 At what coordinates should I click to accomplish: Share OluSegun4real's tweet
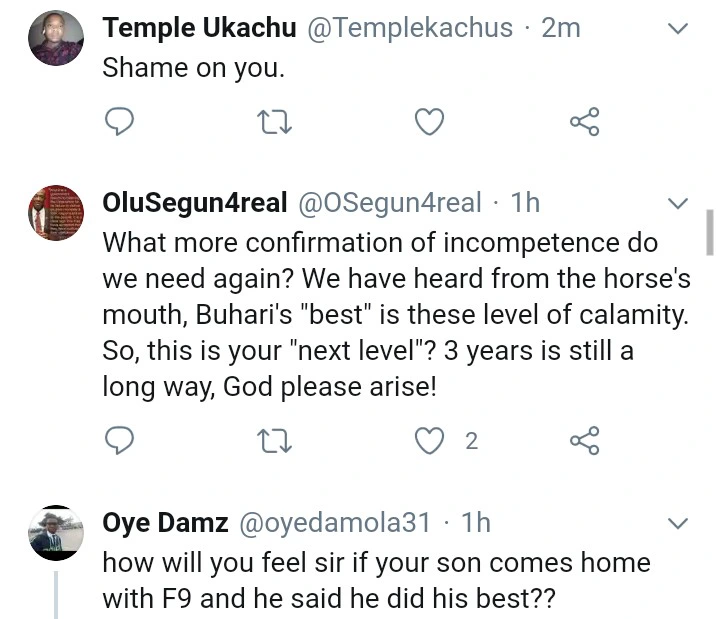tap(584, 439)
